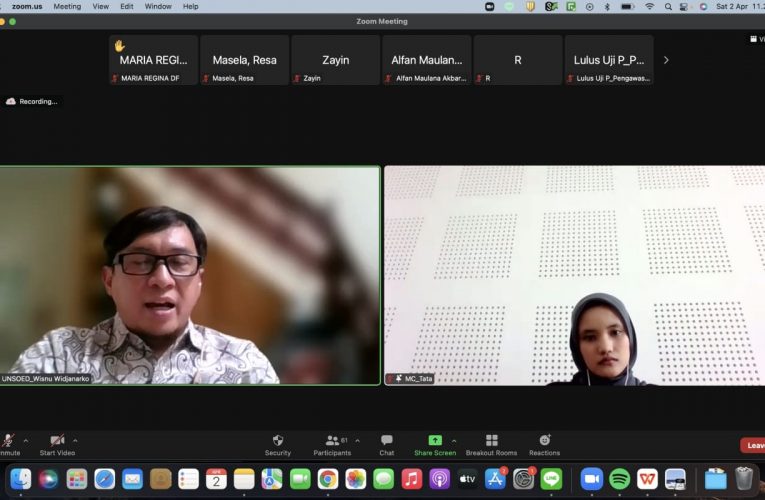Open Podcasts from the dock
The image size is (765, 500).
pyautogui.click(x=440, y=479)
